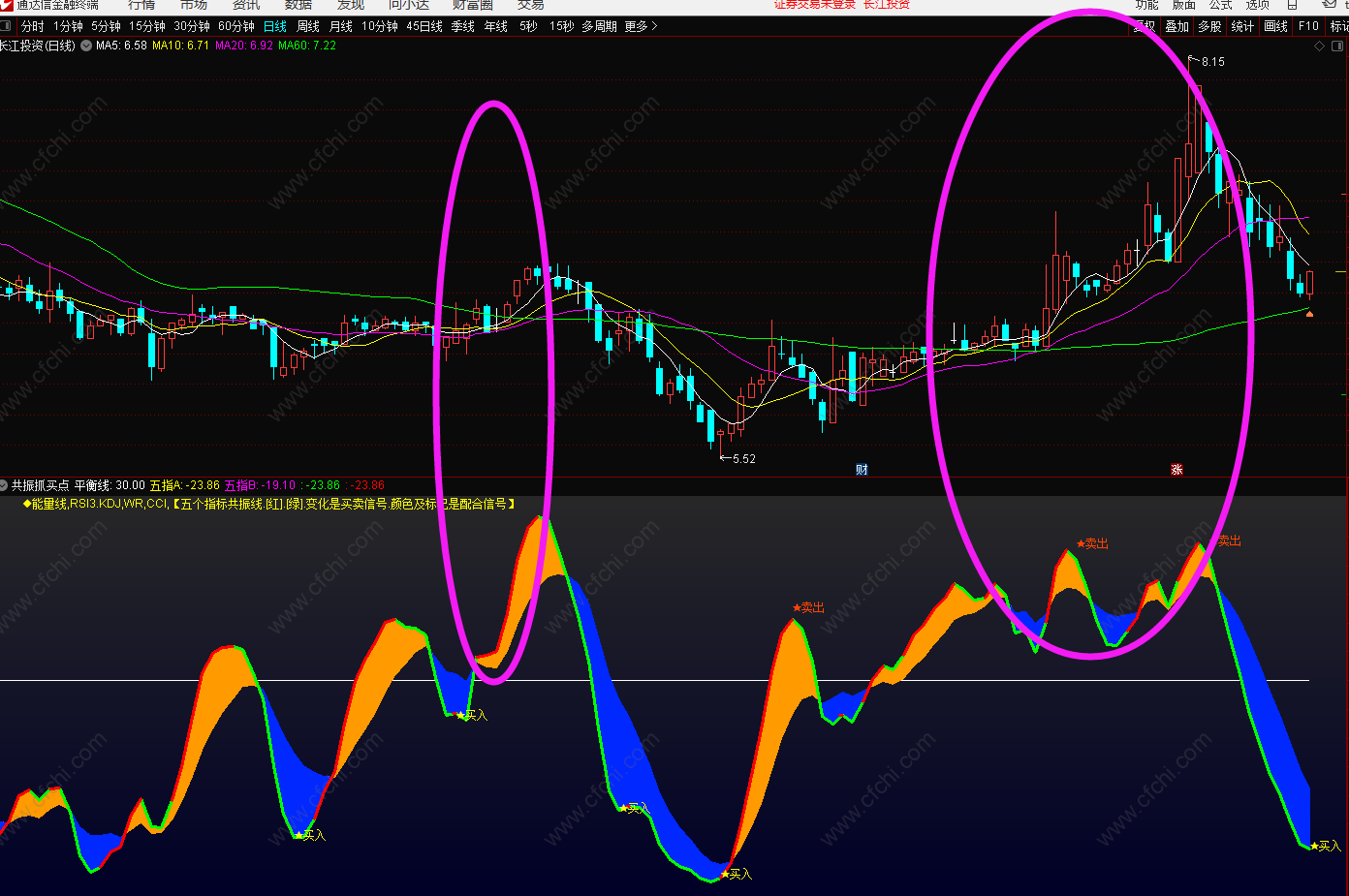Viewport: 1349px width, 896px height.
Task: Click the 叠加 overlay button
Action: pyautogui.click(x=1176, y=26)
